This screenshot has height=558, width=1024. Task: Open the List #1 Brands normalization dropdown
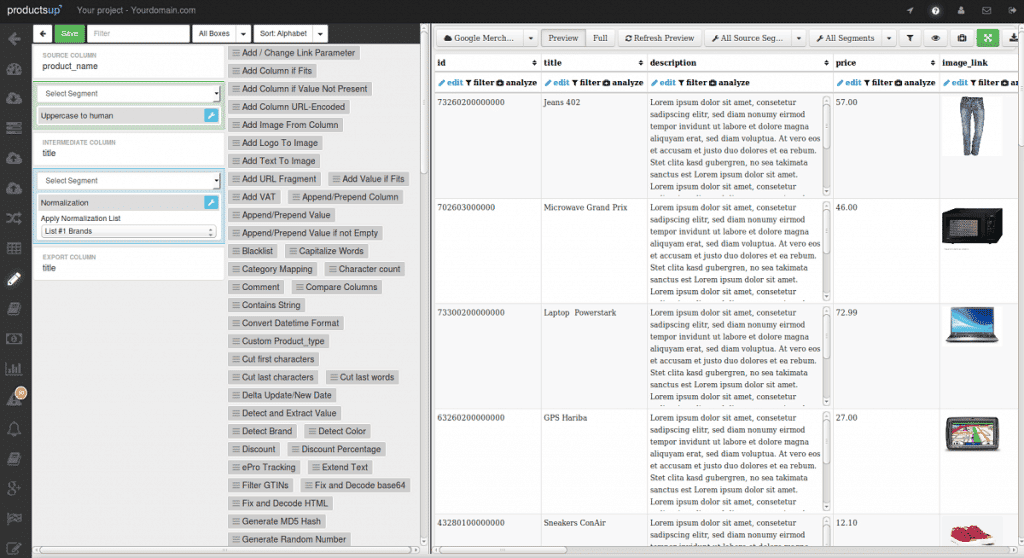click(x=128, y=231)
